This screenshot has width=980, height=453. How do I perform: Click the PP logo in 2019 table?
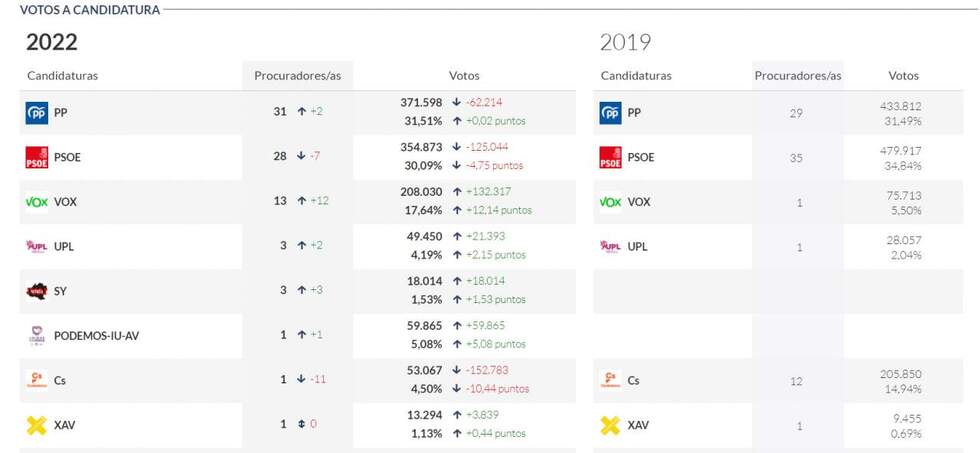coord(610,113)
